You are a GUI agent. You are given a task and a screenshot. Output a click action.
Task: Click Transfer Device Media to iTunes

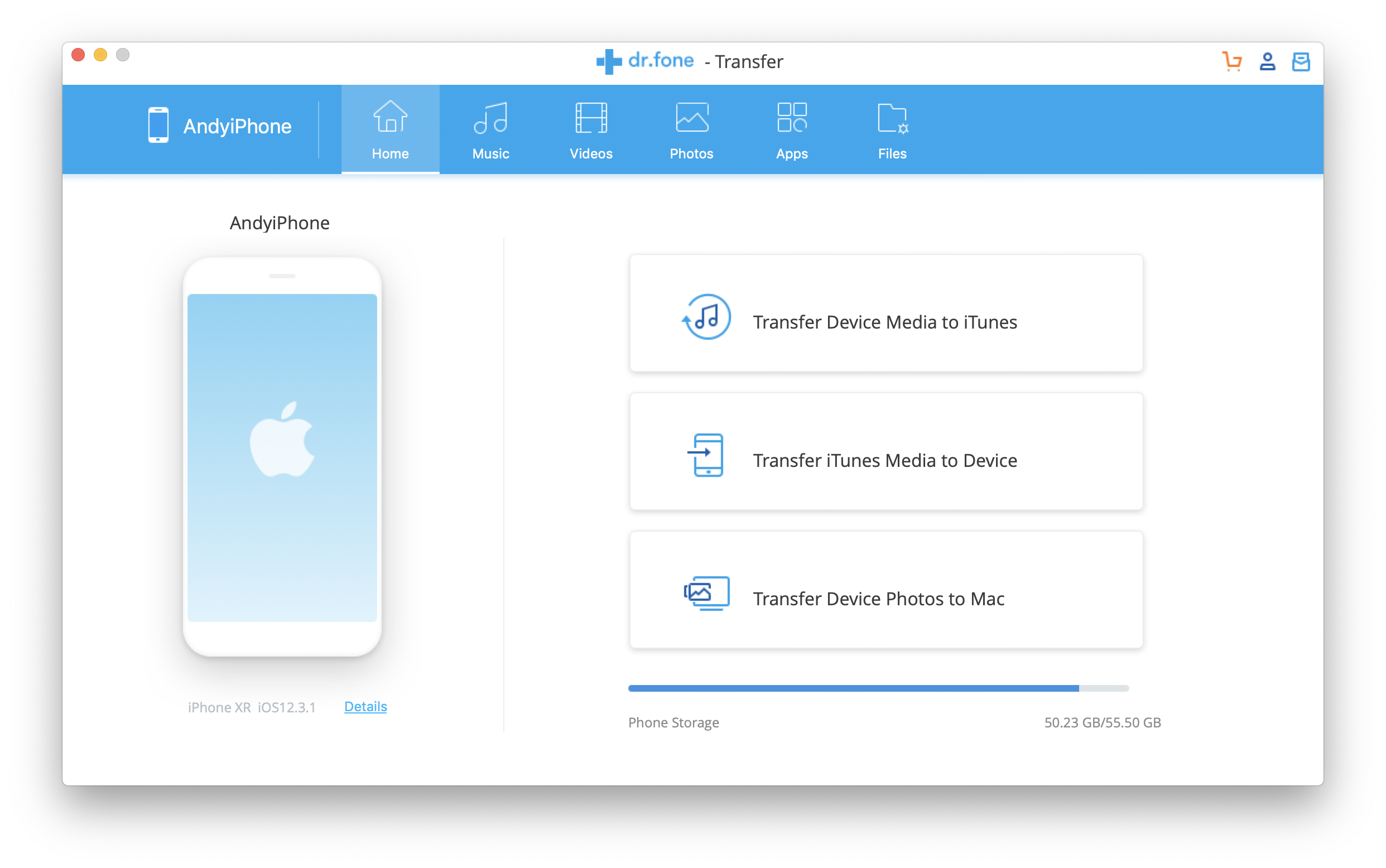(886, 314)
